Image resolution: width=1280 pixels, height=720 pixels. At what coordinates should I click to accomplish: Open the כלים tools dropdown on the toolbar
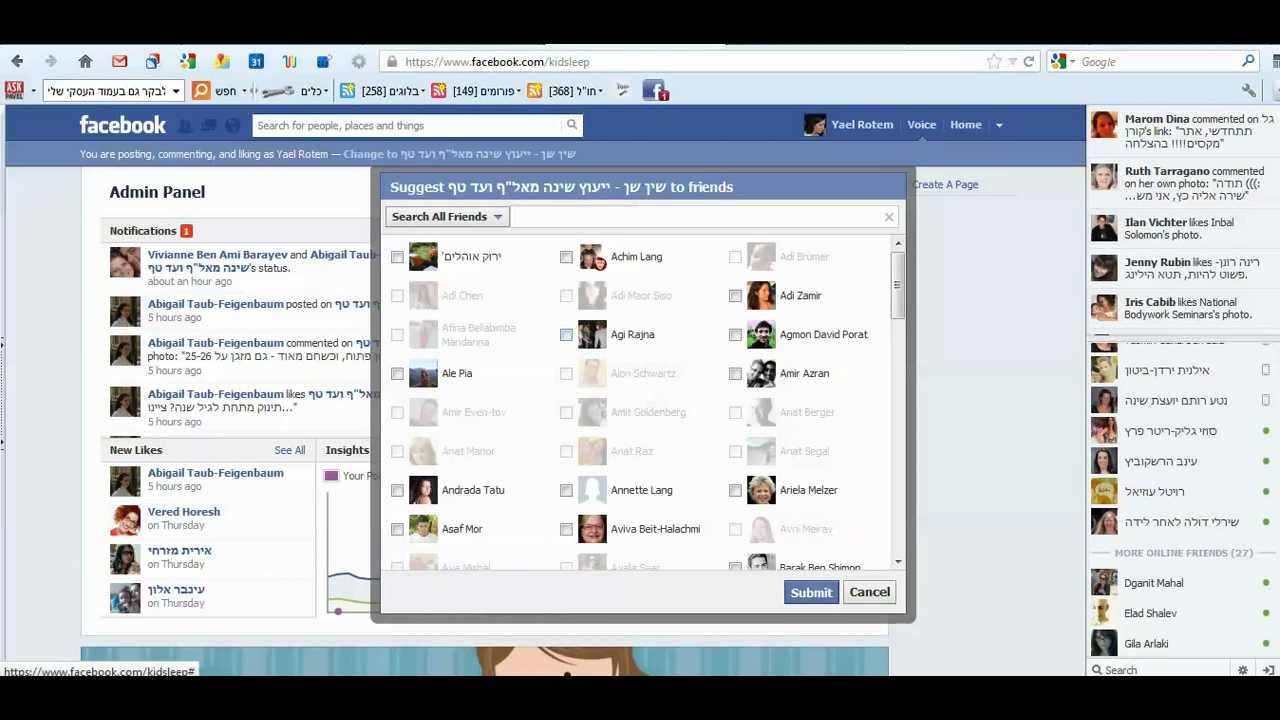click(x=315, y=91)
